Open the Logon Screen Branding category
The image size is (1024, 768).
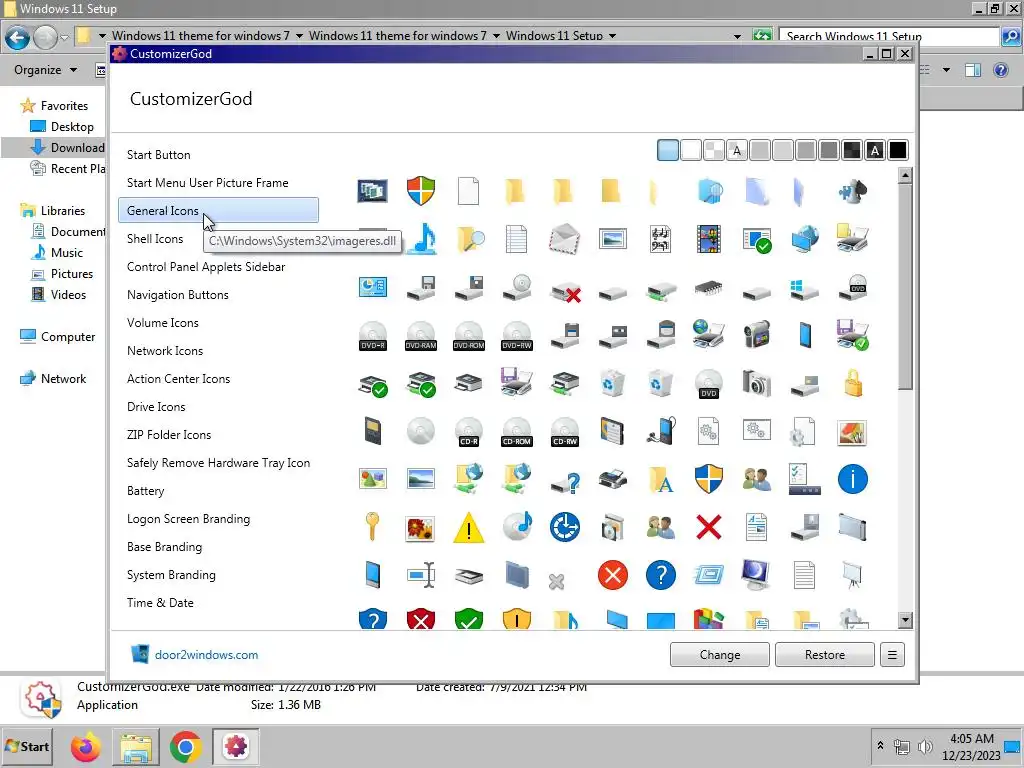click(188, 519)
